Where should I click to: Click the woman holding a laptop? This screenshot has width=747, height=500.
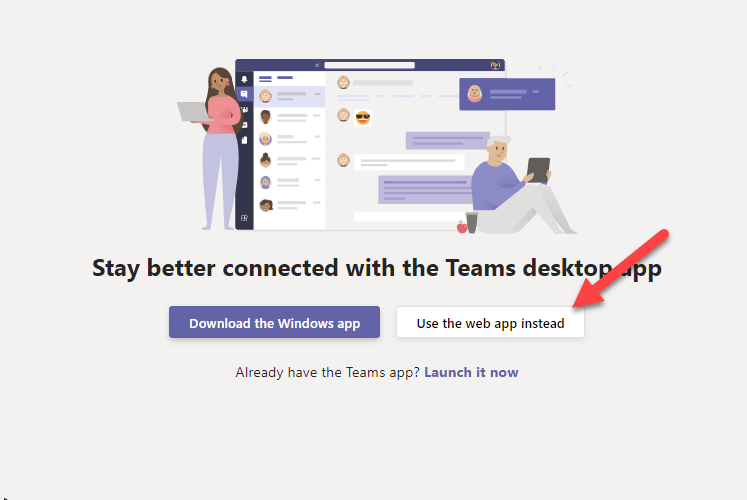pyautogui.click(x=214, y=149)
